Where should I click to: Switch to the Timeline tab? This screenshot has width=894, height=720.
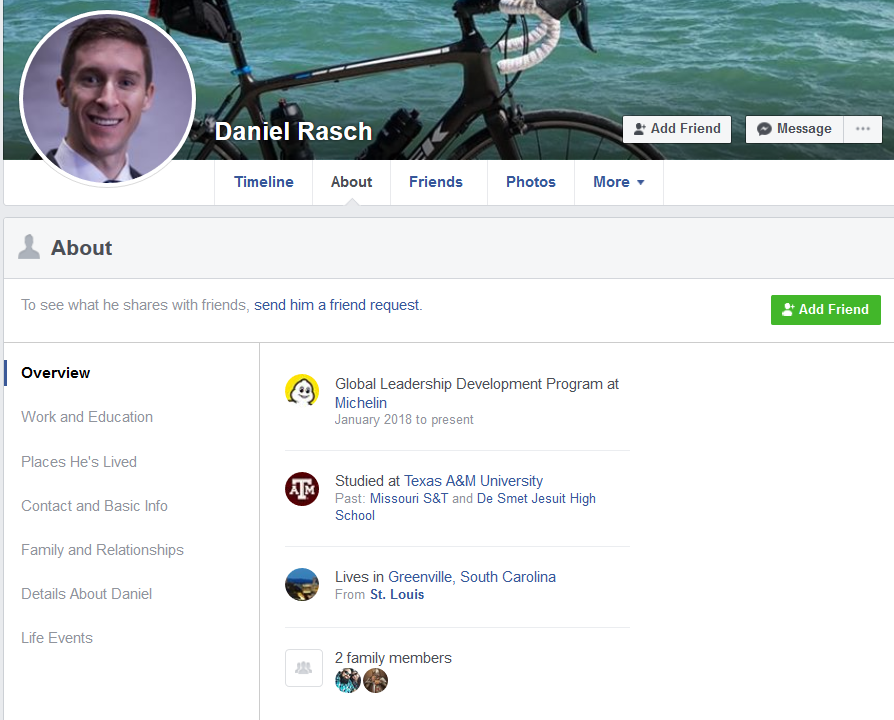point(264,182)
